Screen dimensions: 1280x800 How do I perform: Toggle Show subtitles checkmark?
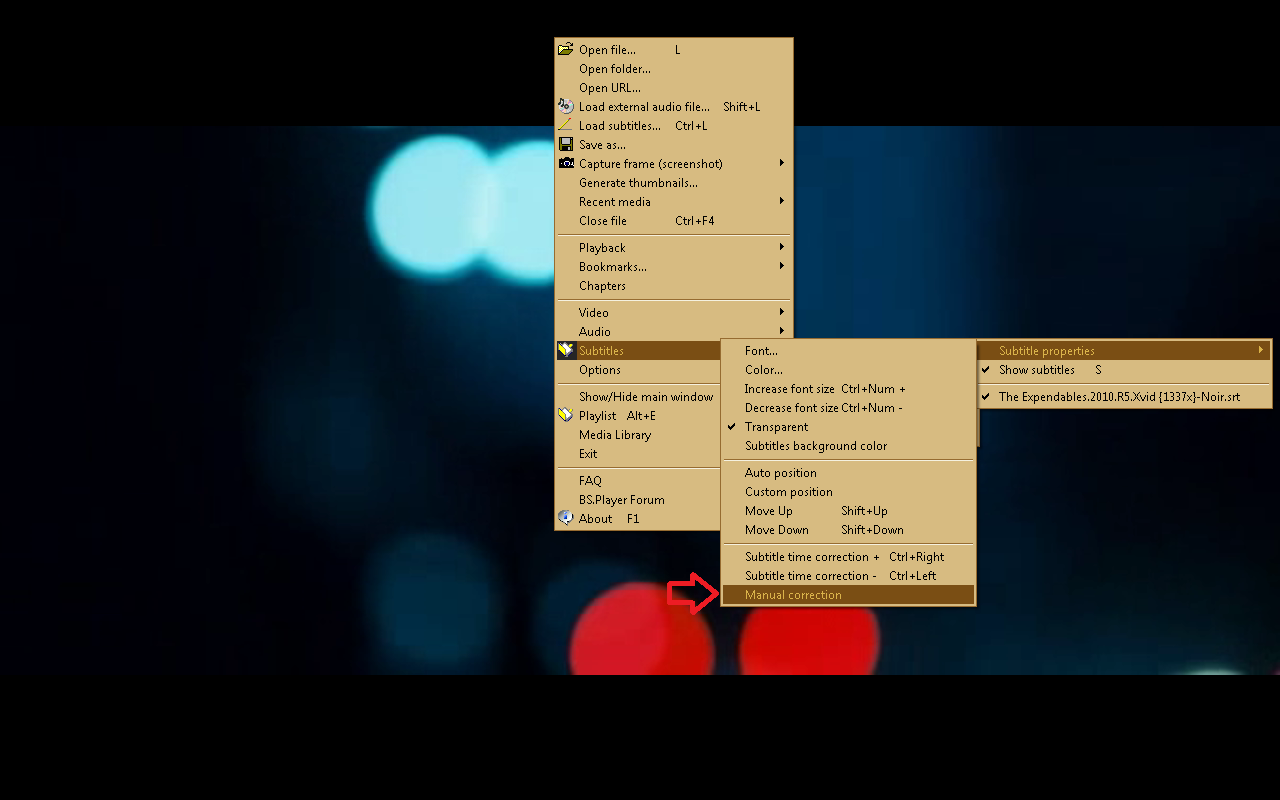click(x=1036, y=370)
